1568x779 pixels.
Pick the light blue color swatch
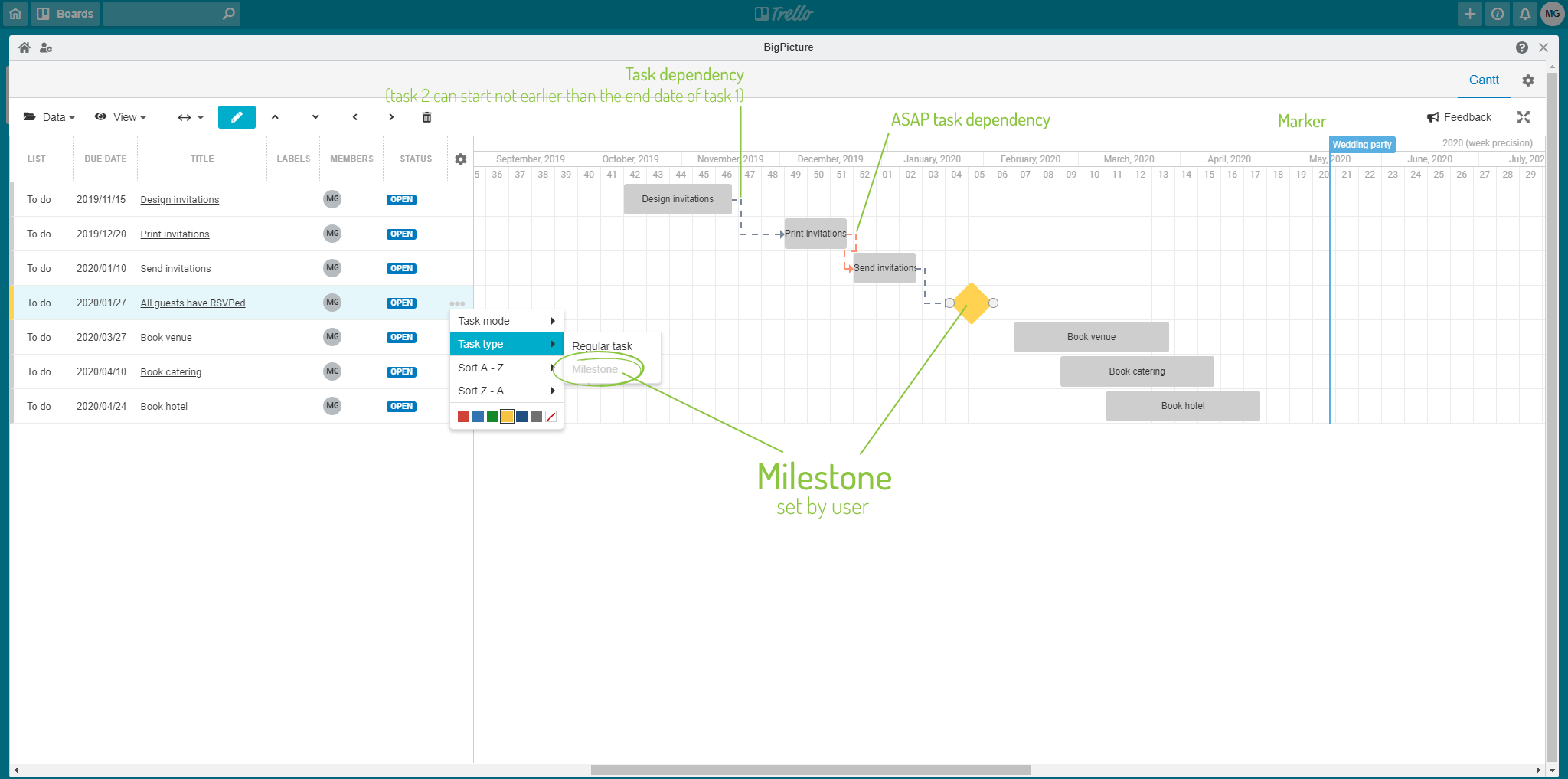point(478,417)
